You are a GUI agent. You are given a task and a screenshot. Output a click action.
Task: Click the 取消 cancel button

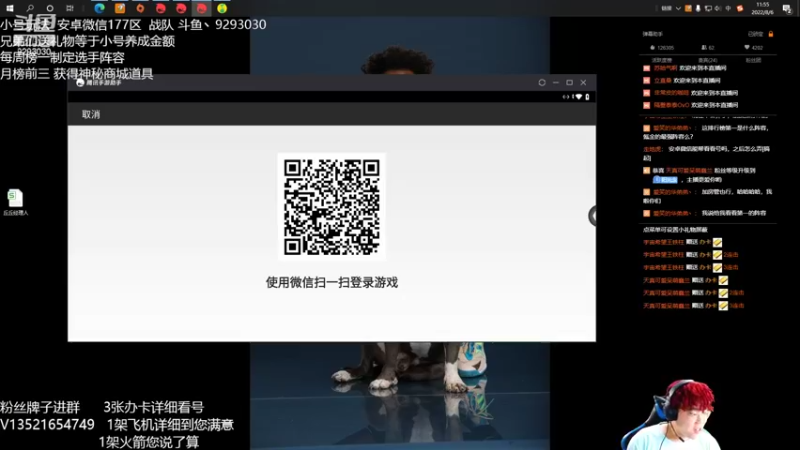(x=91, y=114)
